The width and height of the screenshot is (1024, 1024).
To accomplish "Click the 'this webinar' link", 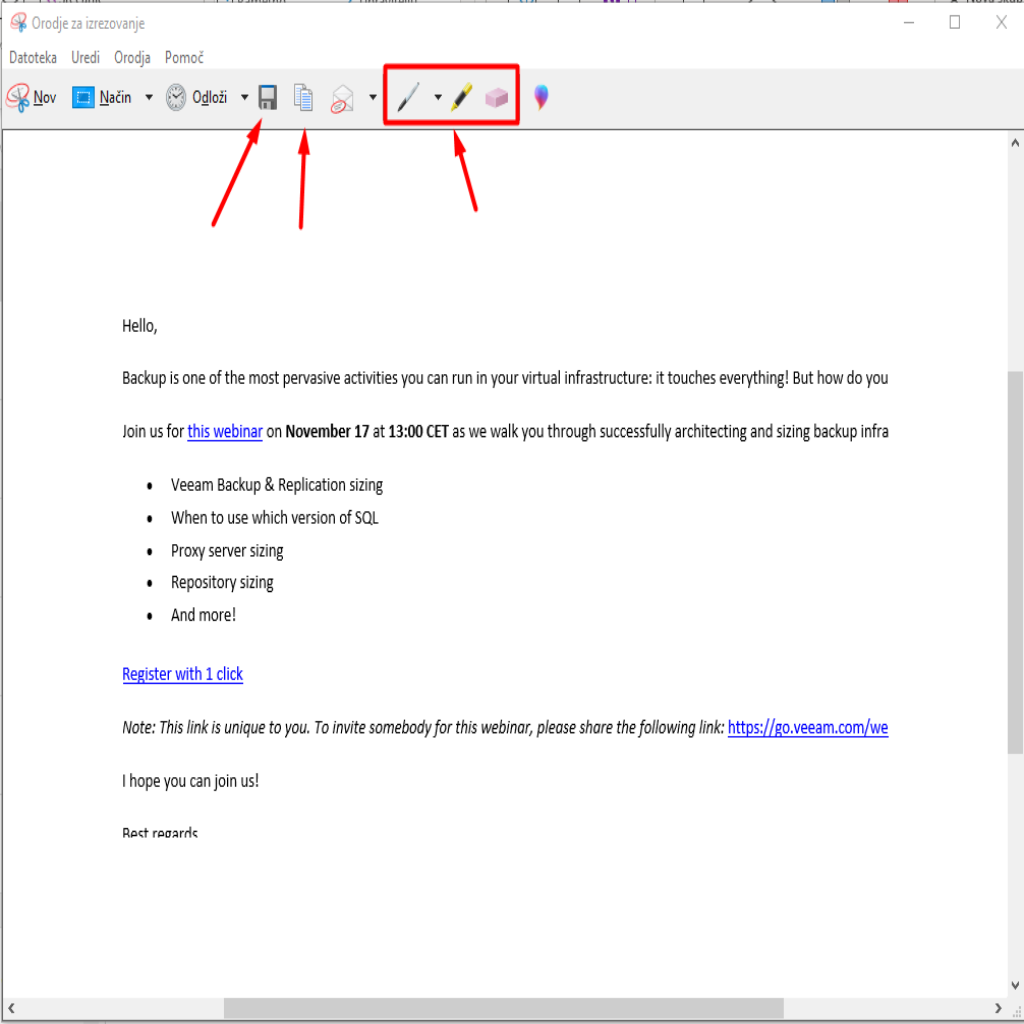I will 225,432.
